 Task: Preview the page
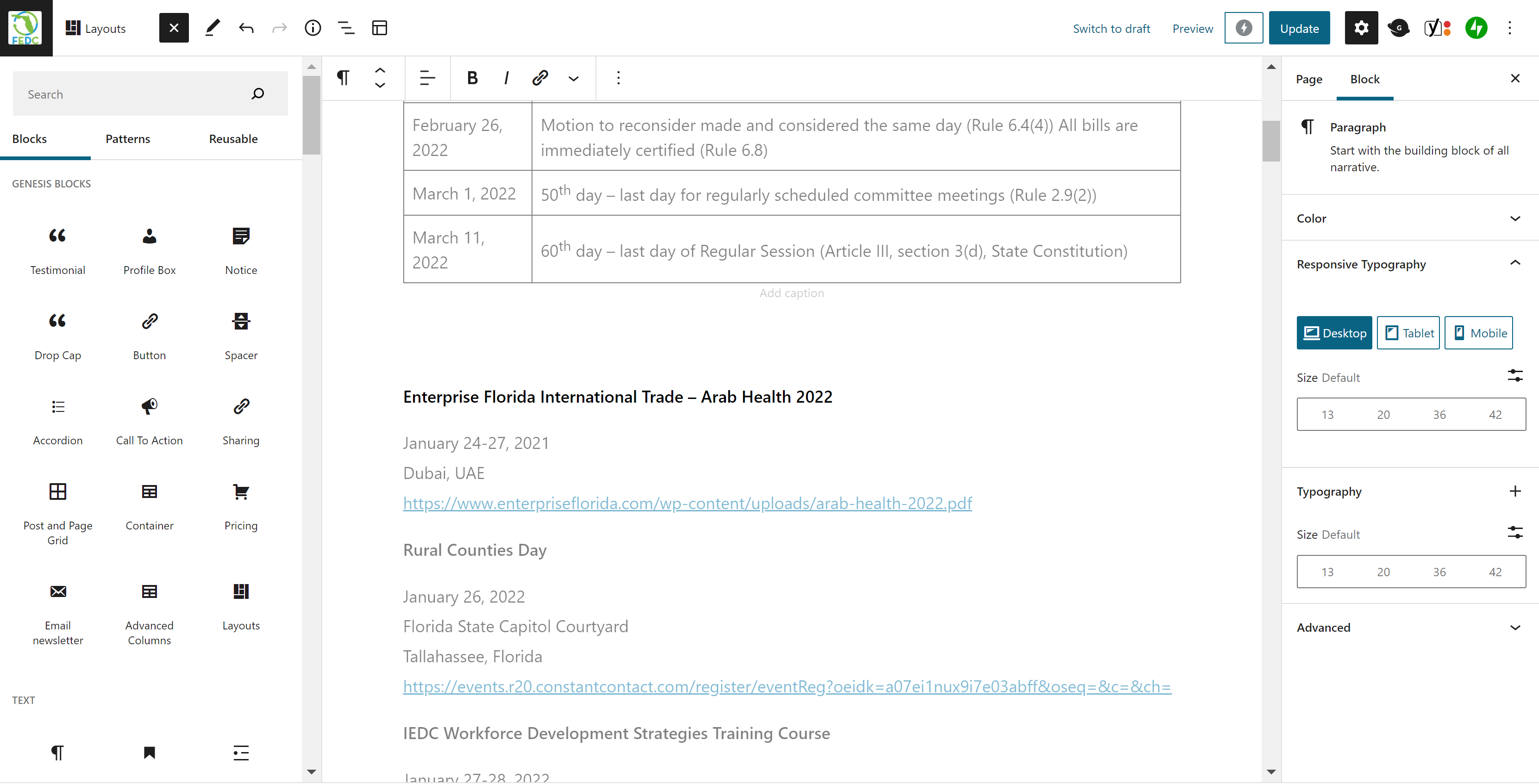(1193, 28)
